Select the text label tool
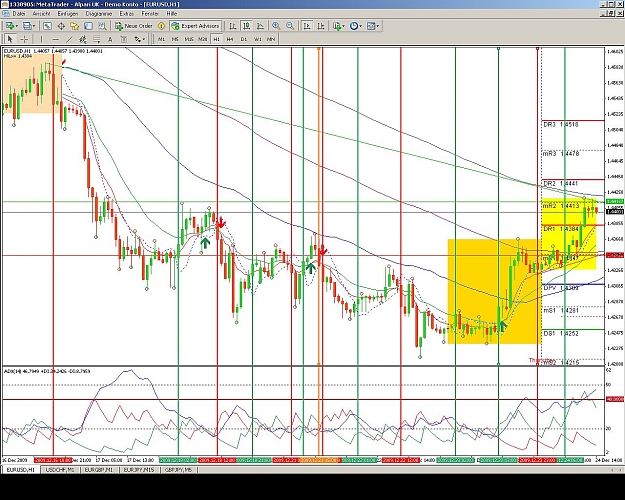The height and width of the screenshot is (500, 625). click(x=124, y=39)
